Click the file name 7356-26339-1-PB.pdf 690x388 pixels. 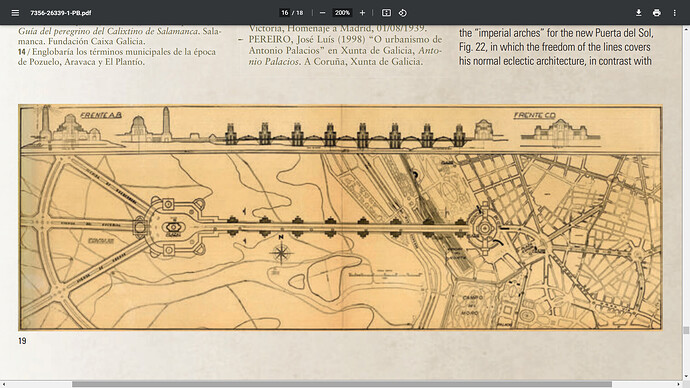(60, 13)
